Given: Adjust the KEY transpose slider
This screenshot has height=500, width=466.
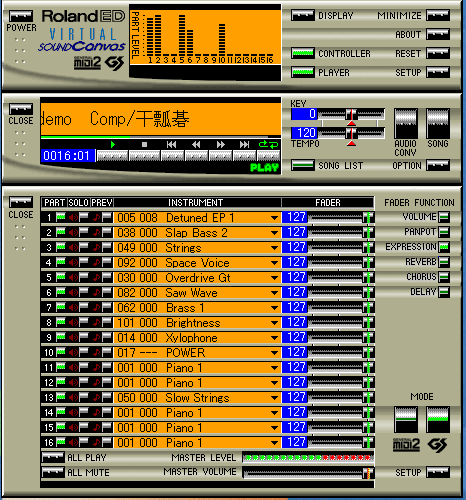Looking at the screenshot, I should (x=351, y=114).
